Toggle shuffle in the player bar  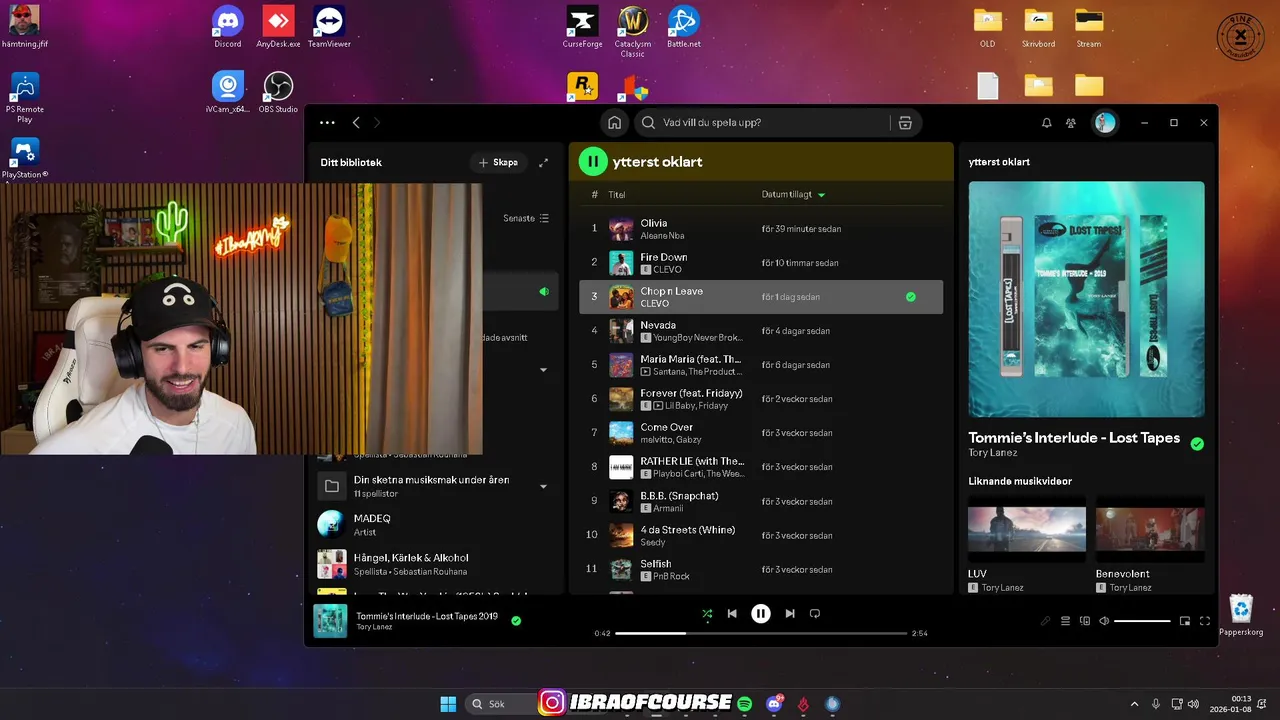tap(707, 613)
